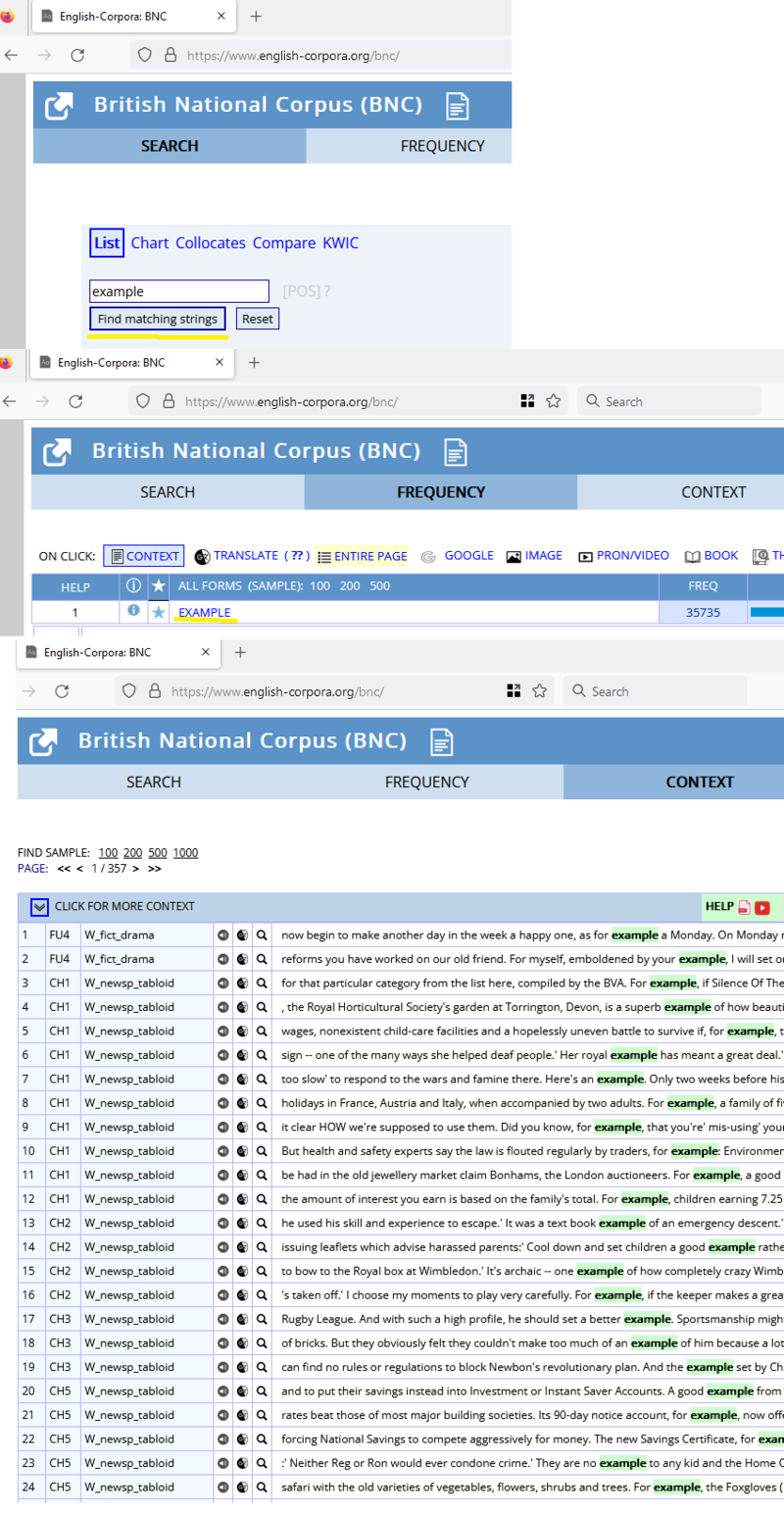Click the IMAGE search icon
This screenshot has width=784, height=1514.
click(x=514, y=556)
